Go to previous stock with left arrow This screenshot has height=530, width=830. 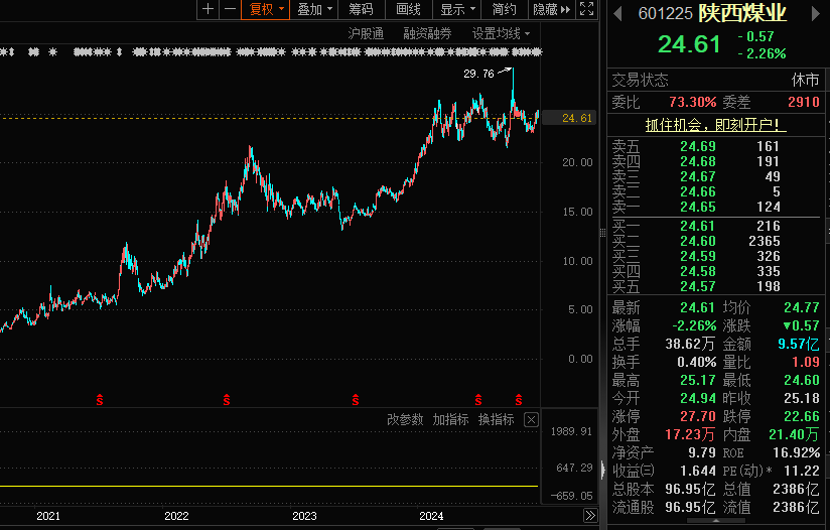[617, 13]
